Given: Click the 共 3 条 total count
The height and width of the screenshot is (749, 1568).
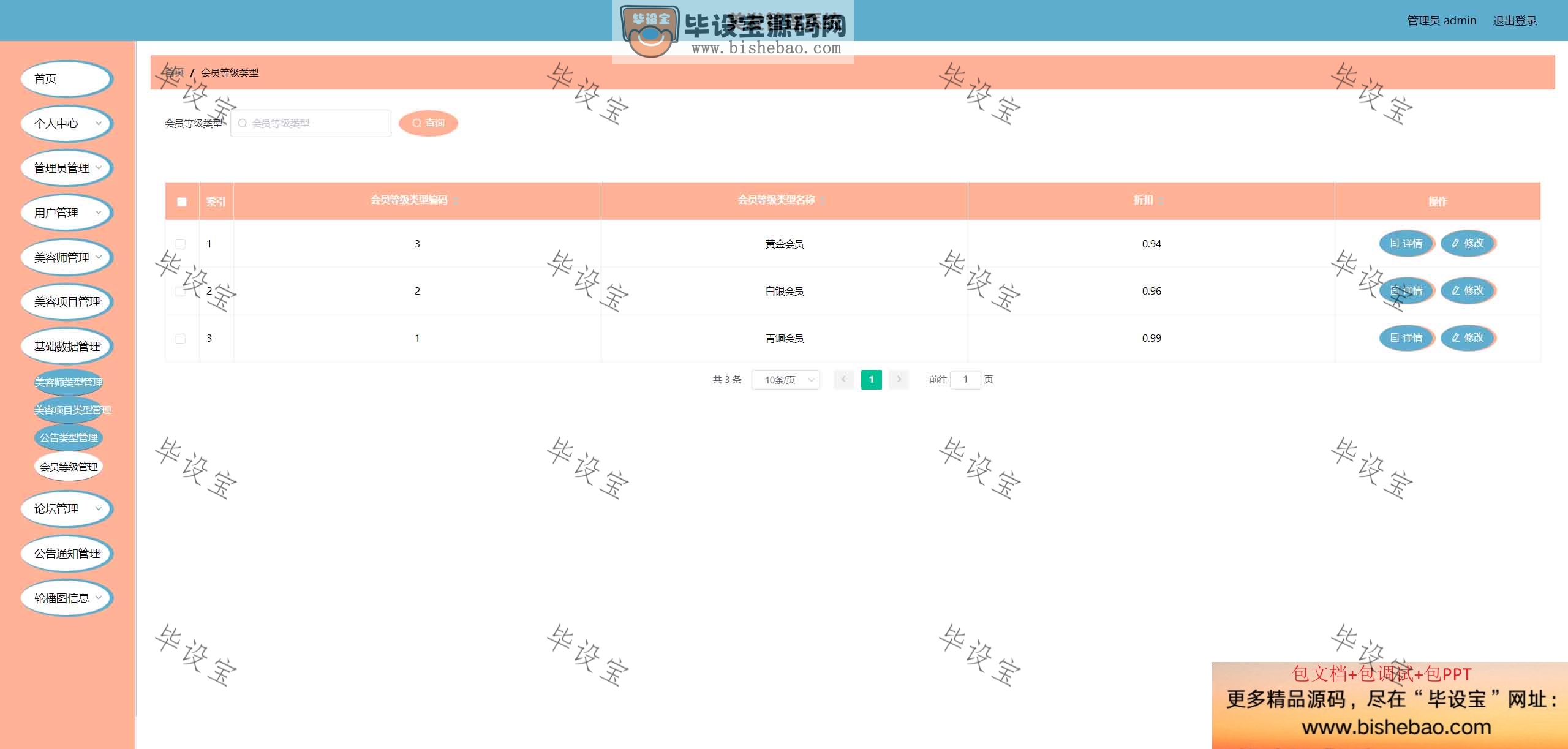Looking at the screenshot, I should [x=726, y=380].
